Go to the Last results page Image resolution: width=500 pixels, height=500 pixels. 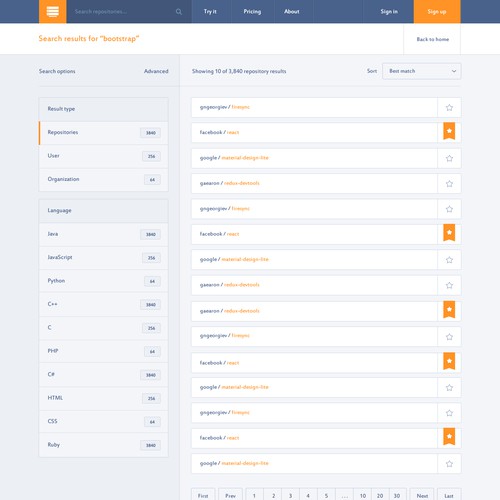[x=449, y=495]
